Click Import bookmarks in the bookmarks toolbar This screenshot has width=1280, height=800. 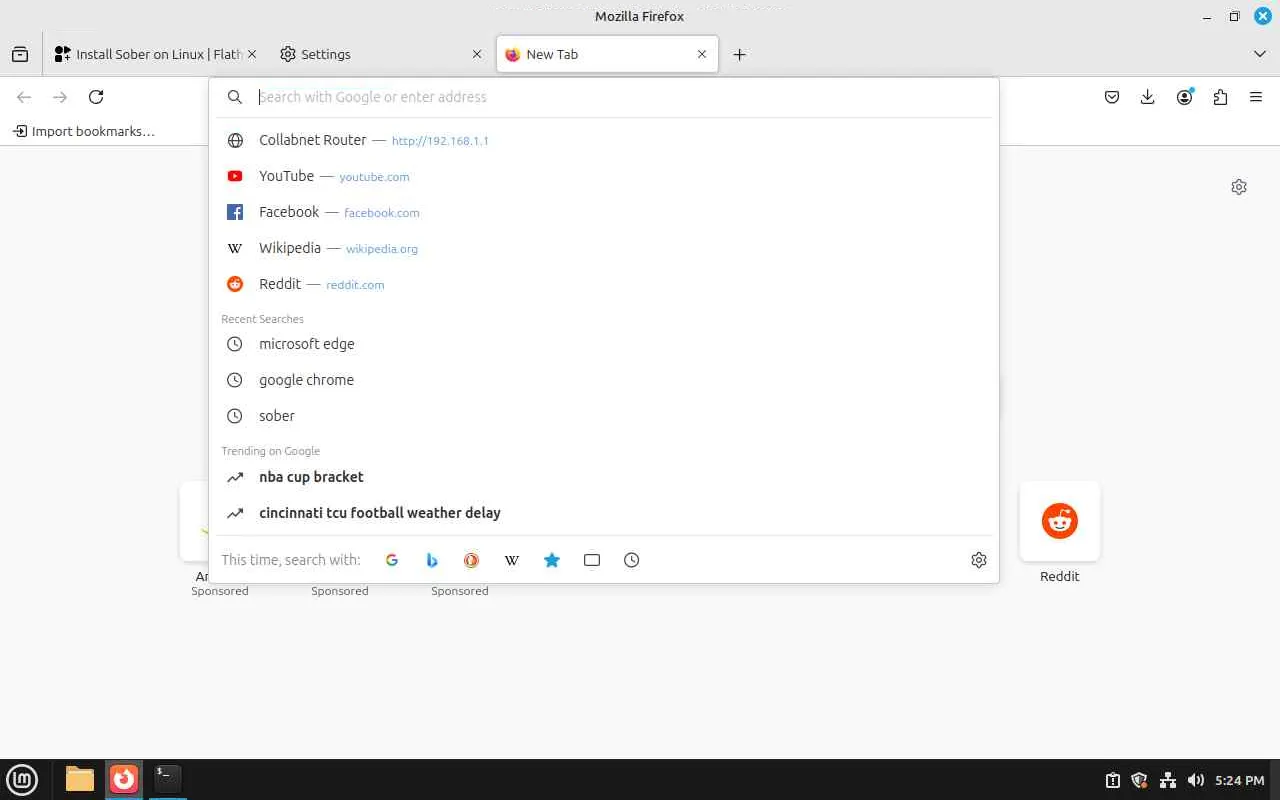click(84, 131)
